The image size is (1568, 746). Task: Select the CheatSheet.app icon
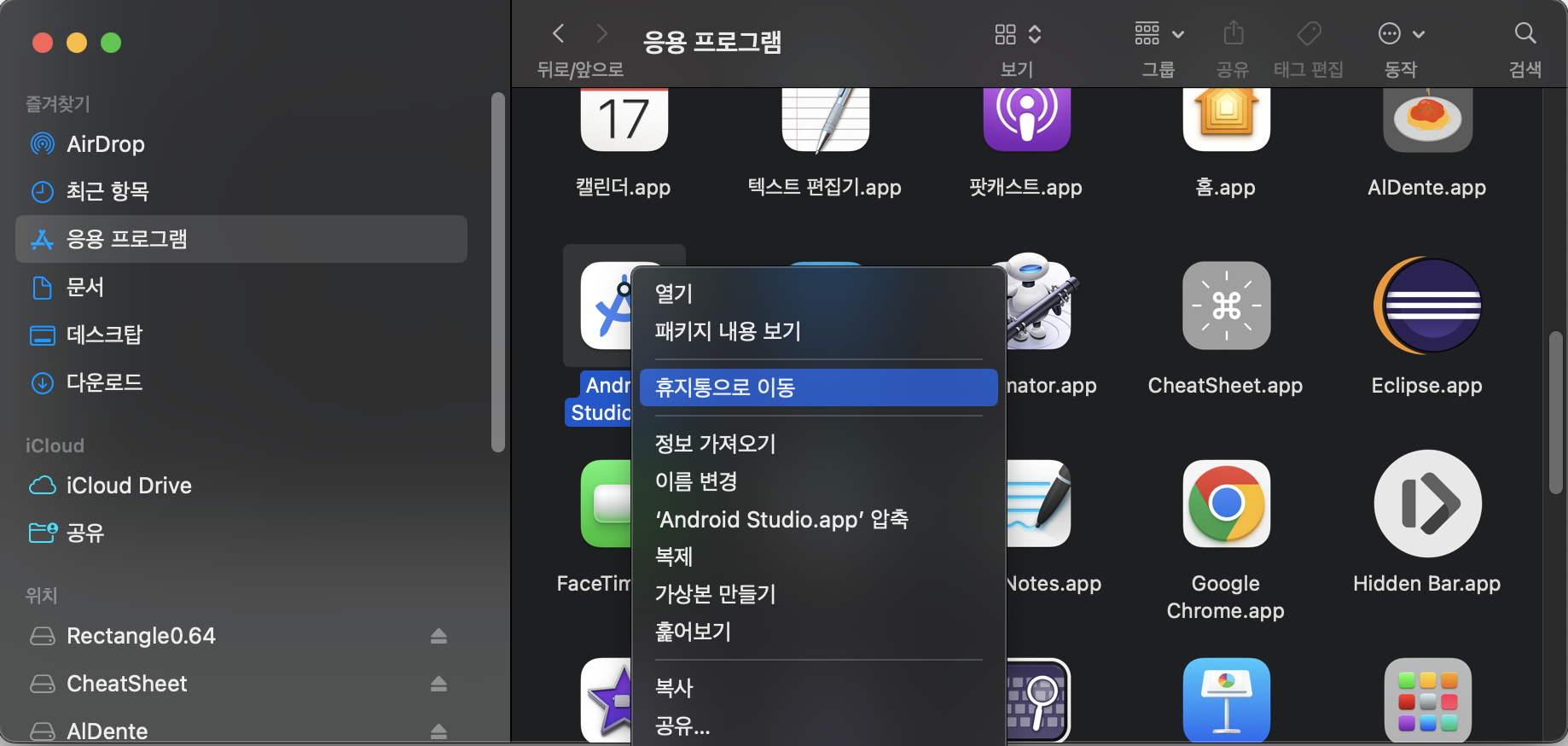[1227, 306]
